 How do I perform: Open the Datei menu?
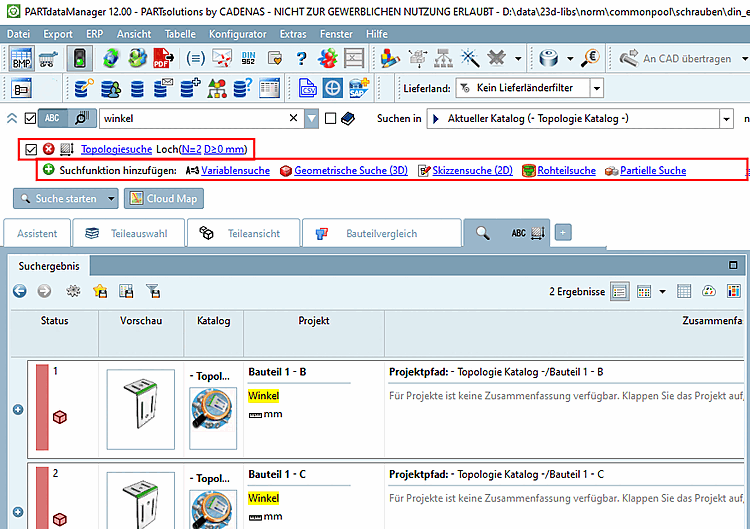pyautogui.click(x=18, y=34)
